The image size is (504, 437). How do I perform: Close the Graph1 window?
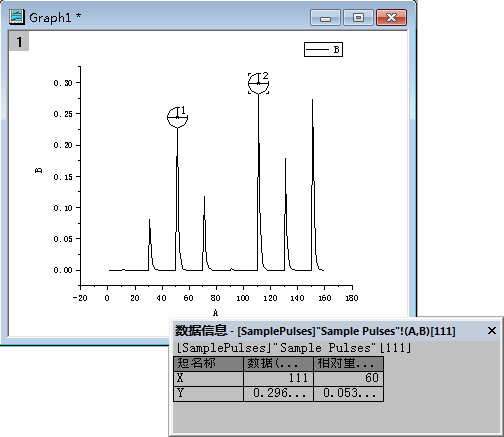tap(391, 17)
